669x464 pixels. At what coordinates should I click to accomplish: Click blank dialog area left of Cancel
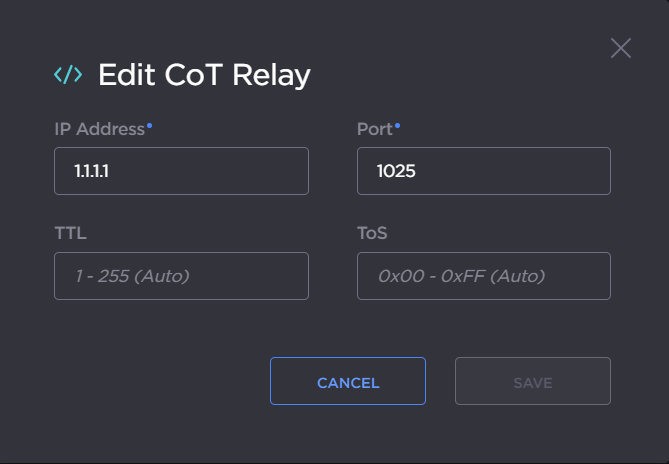tap(150, 381)
